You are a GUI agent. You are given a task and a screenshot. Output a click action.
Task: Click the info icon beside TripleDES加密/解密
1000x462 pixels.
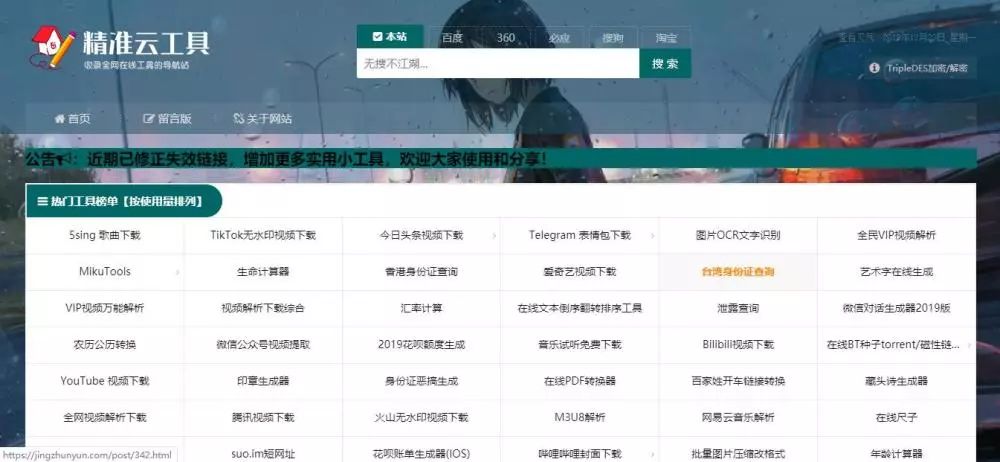[874, 68]
